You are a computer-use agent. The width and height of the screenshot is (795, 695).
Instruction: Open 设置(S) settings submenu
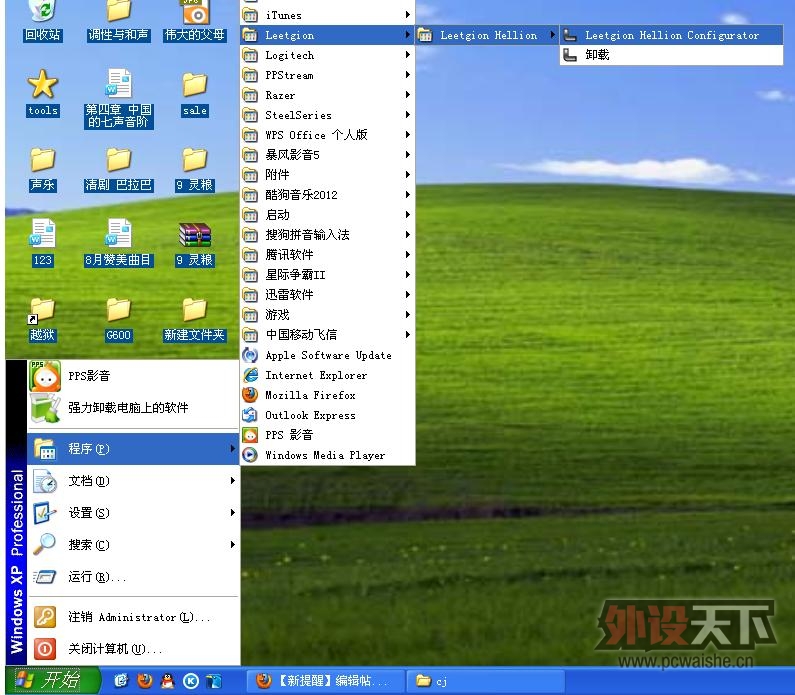coord(133,513)
